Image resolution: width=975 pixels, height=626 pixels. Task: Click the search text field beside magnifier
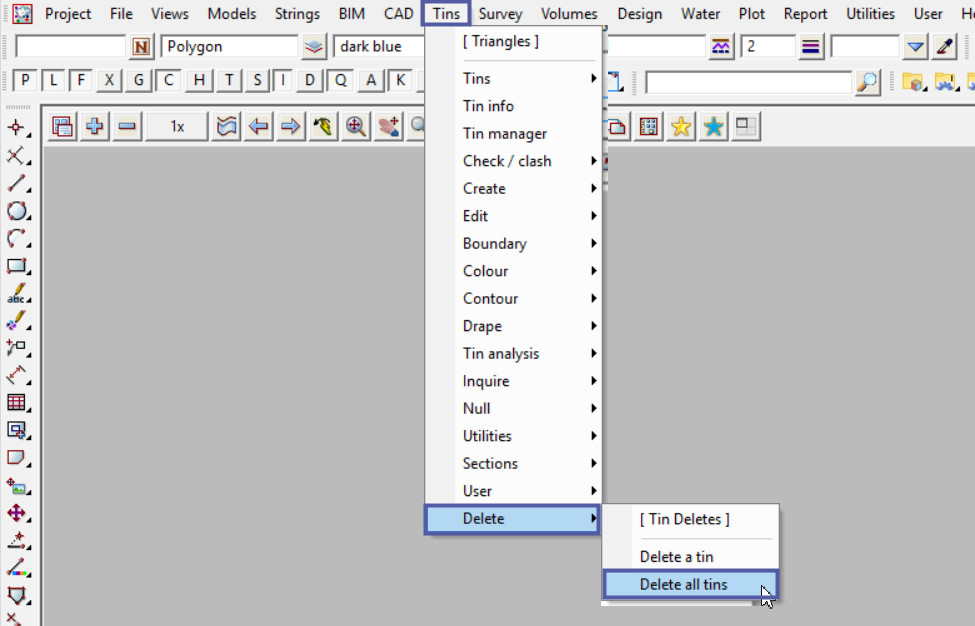[x=749, y=82]
